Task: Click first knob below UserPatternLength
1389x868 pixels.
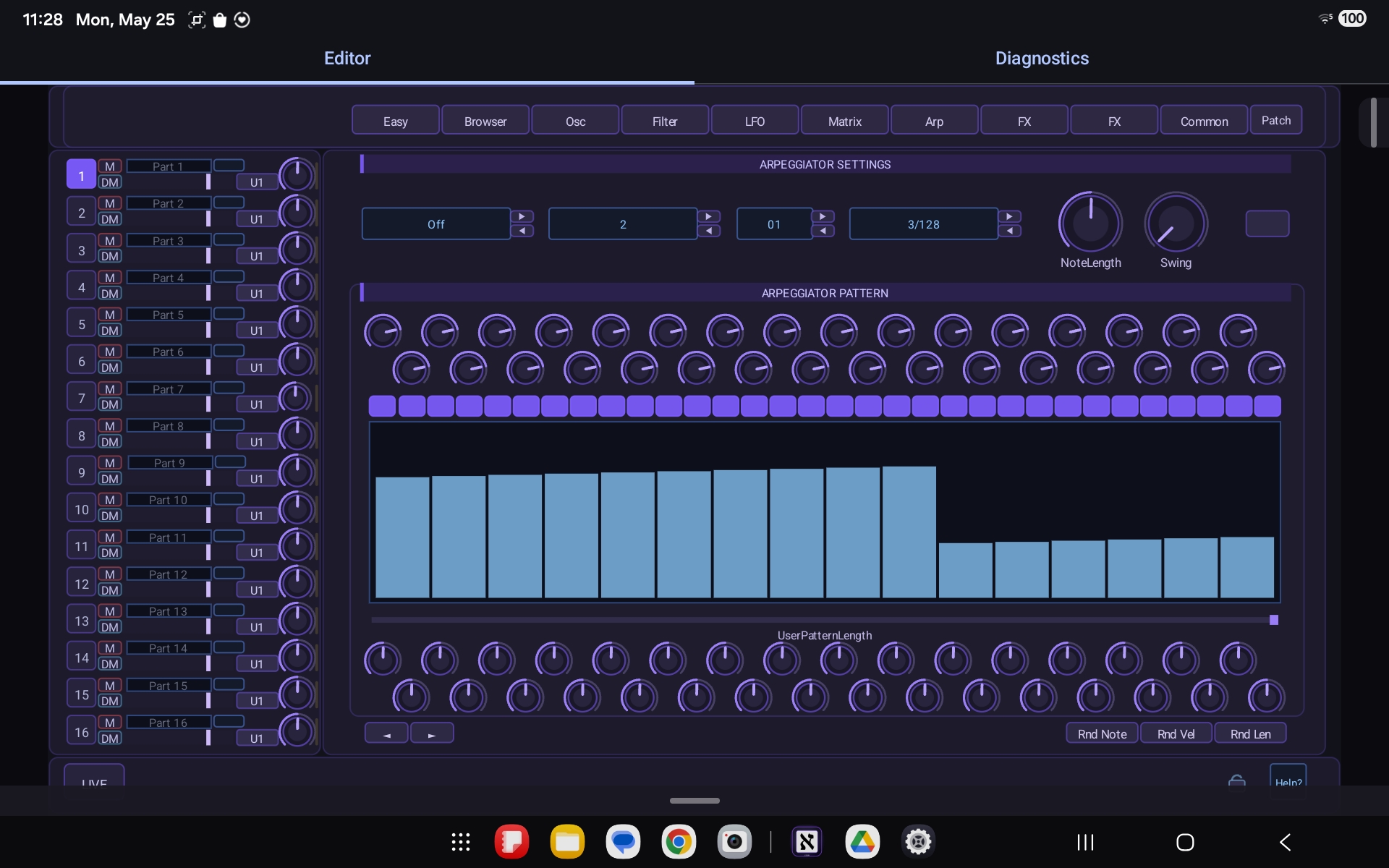Action: point(382,660)
